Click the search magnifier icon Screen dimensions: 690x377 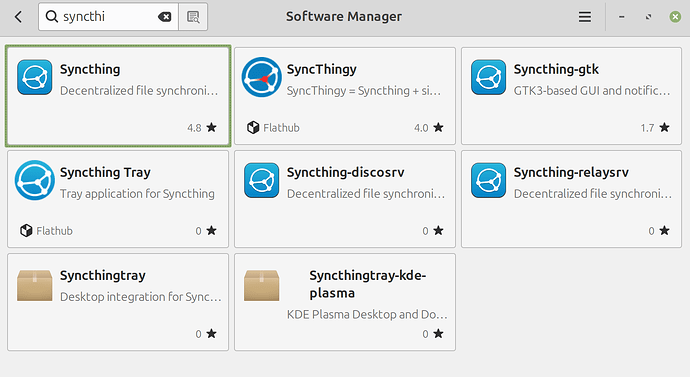51,17
